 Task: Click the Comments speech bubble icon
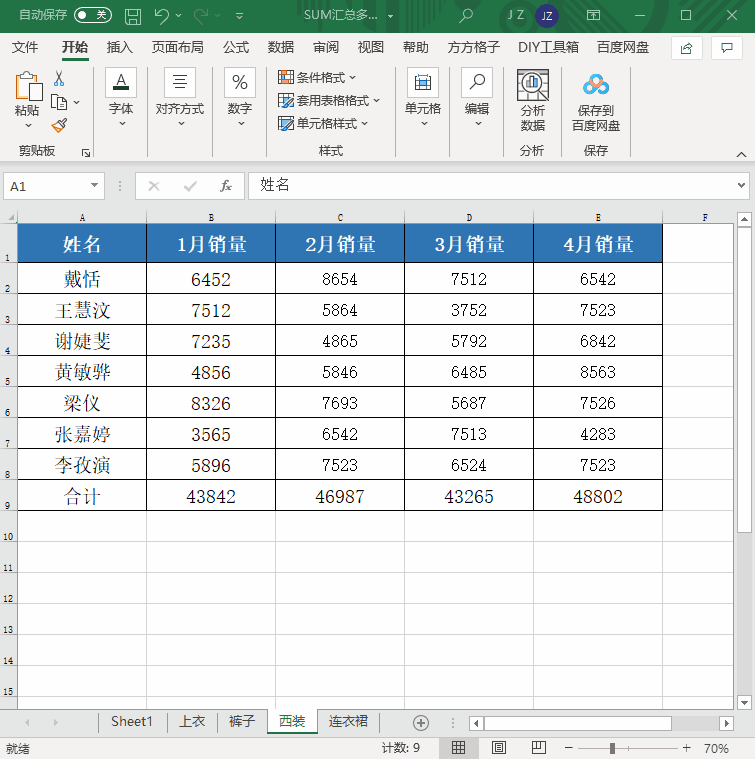click(727, 48)
